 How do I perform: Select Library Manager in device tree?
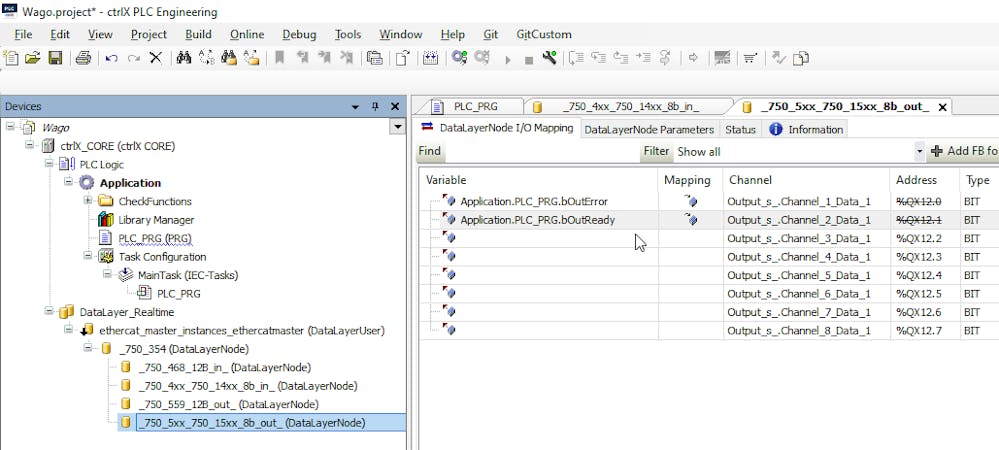pyautogui.click(x=156, y=220)
